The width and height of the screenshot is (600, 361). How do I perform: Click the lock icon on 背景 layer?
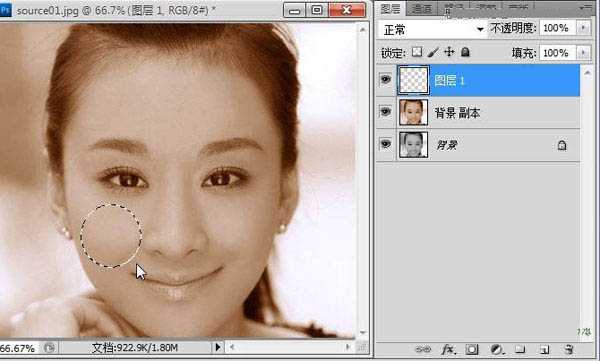(562, 145)
